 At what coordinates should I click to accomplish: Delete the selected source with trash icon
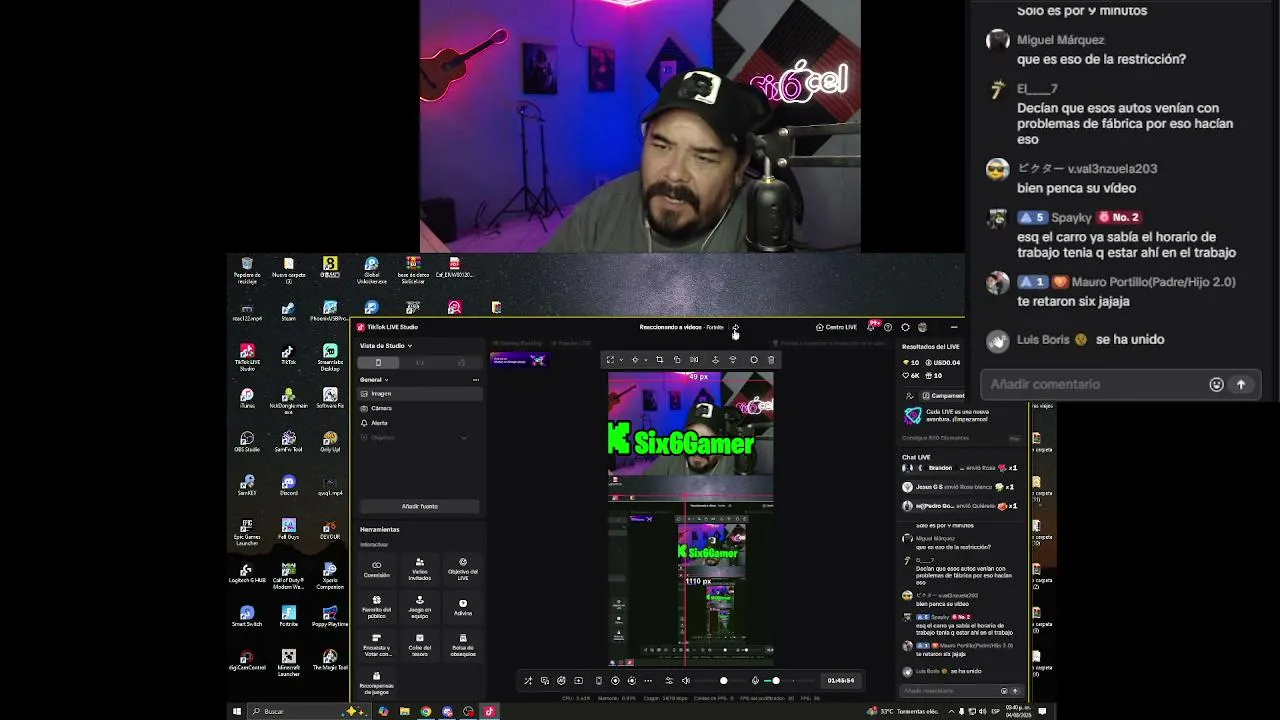[x=771, y=360]
